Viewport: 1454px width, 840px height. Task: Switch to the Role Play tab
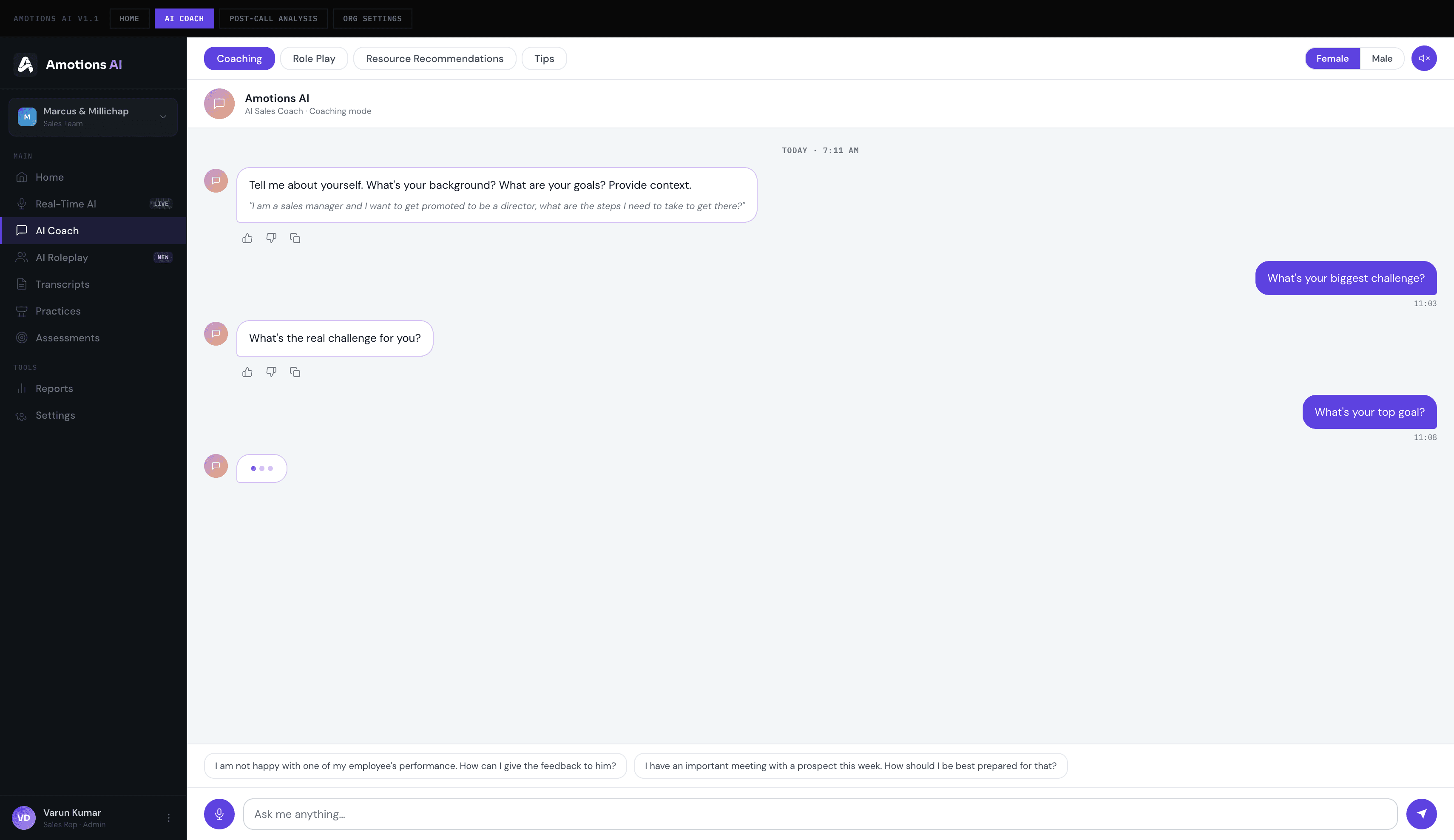[x=313, y=58]
